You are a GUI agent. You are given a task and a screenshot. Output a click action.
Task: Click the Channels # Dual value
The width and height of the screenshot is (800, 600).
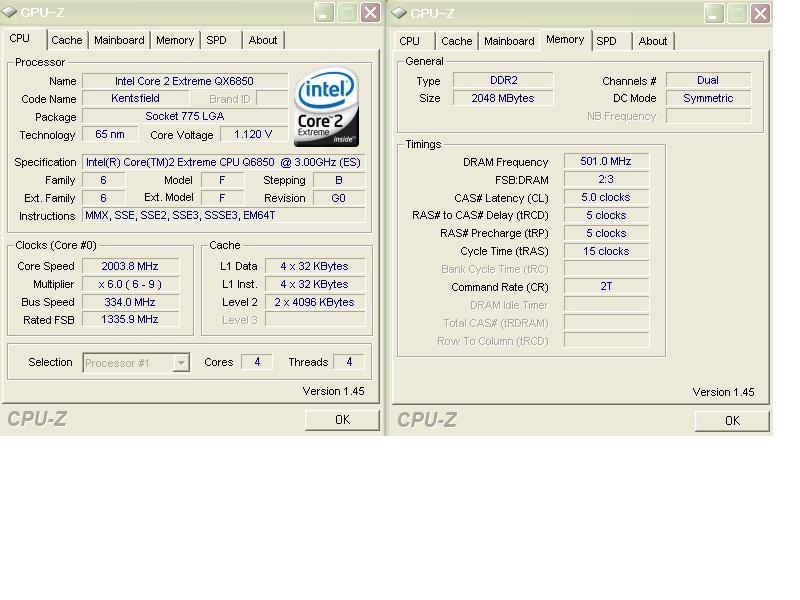[708, 80]
